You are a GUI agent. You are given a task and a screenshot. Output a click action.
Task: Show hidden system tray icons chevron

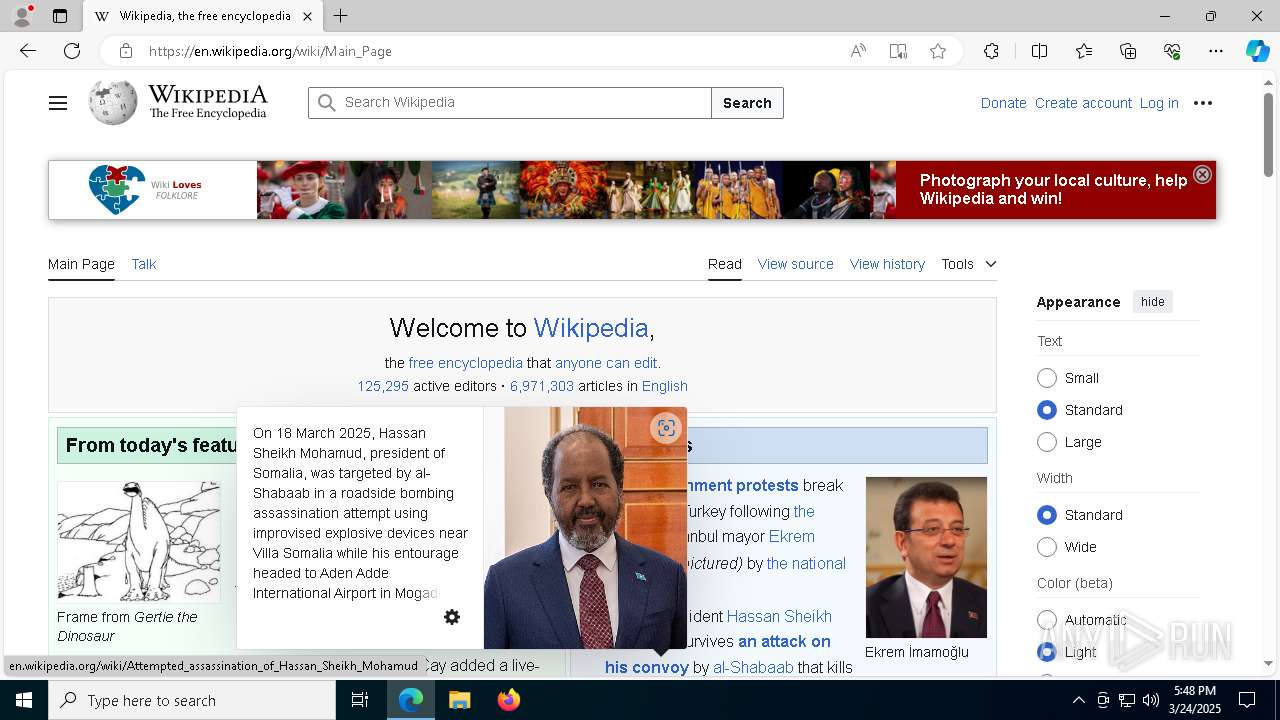click(x=1078, y=700)
